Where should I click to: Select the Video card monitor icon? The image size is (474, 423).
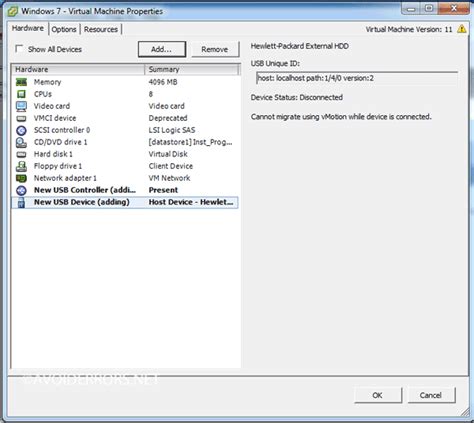click(21, 106)
